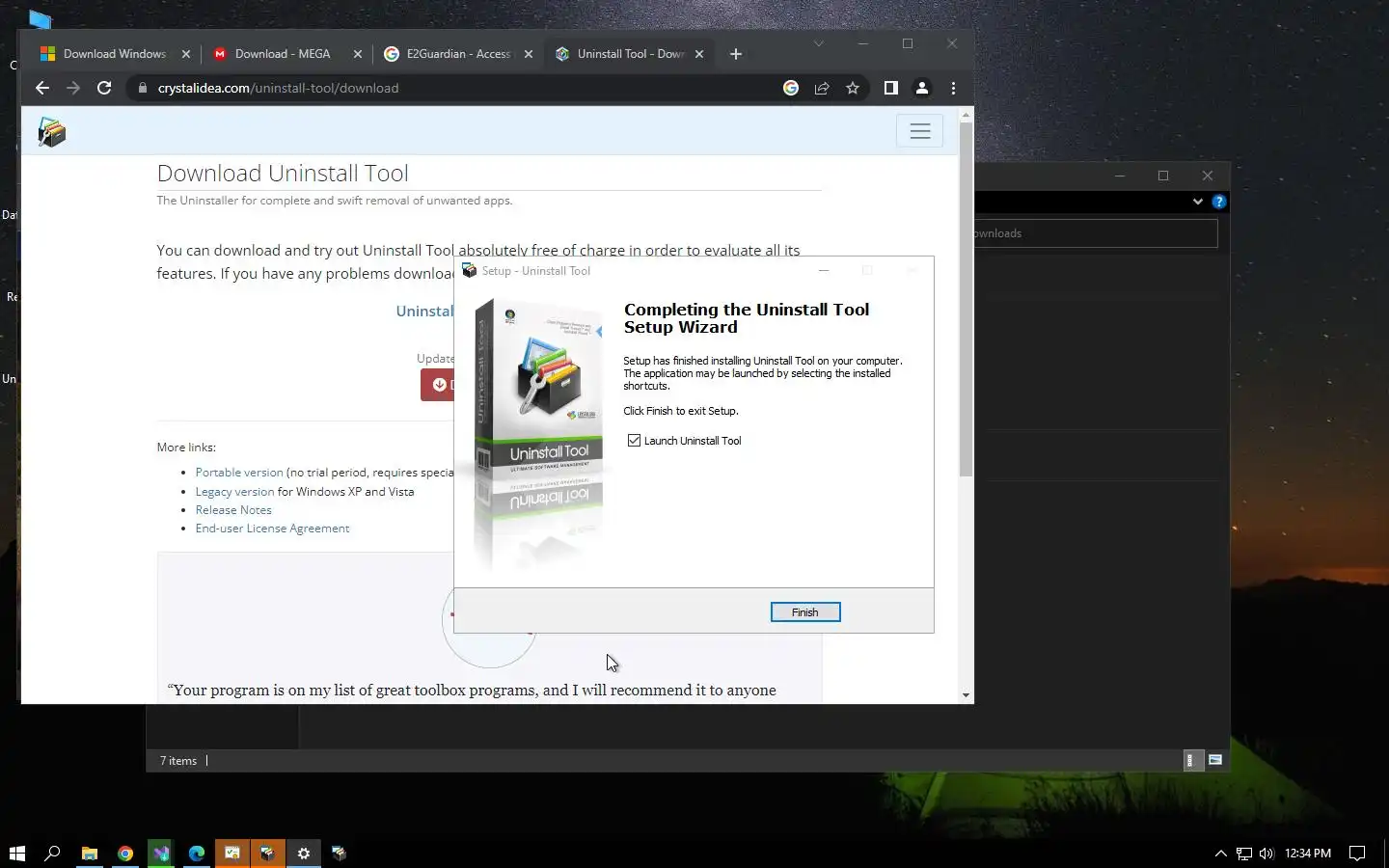Click the scrollbar up arrow of the page
The height and width of the screenshot is (868, 1389).
[x=966, y=115]
